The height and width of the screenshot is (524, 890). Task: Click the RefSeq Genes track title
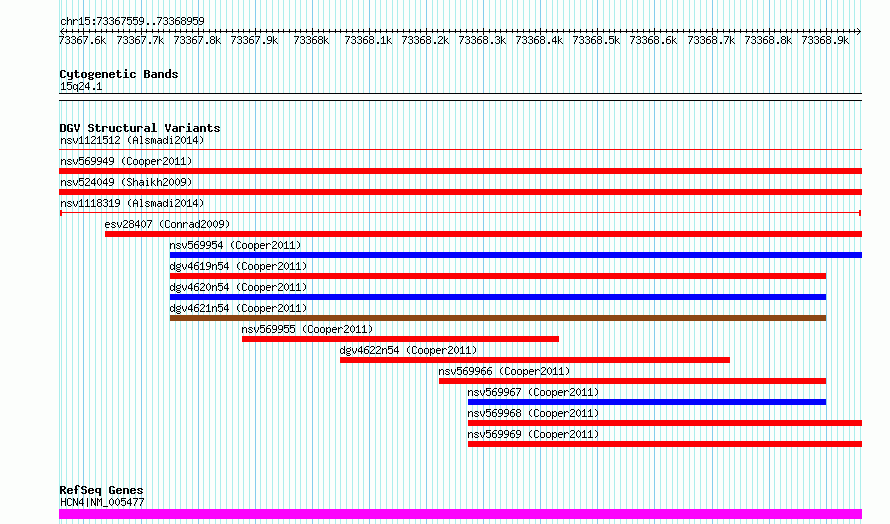point(101,490)
